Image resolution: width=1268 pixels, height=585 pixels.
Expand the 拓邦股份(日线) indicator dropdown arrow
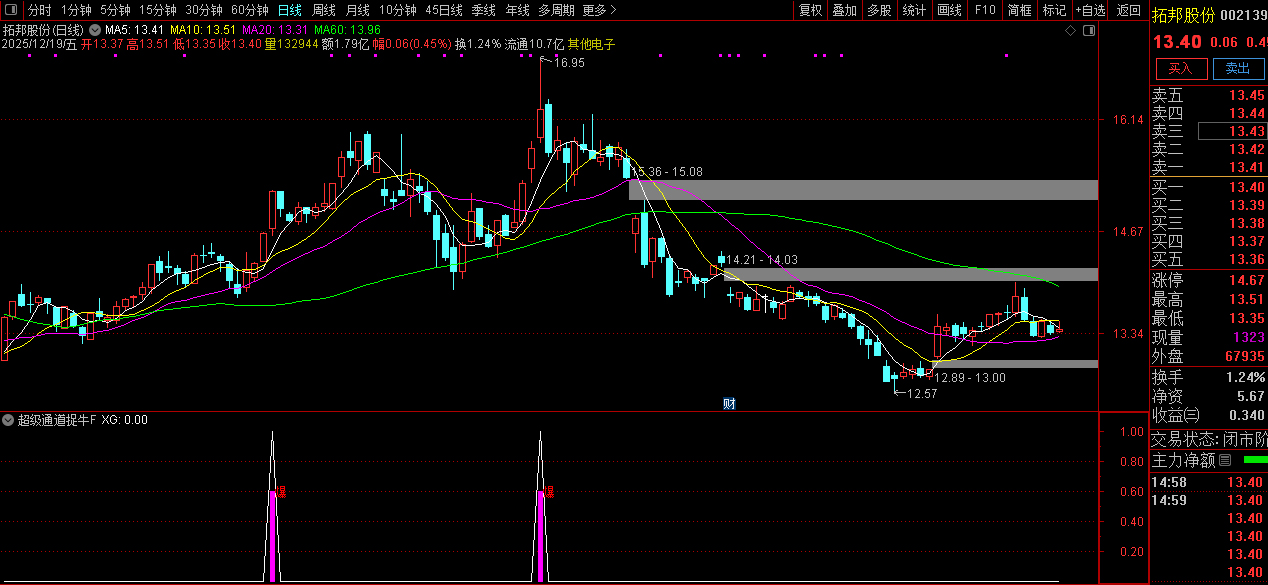tap(95, 30)
